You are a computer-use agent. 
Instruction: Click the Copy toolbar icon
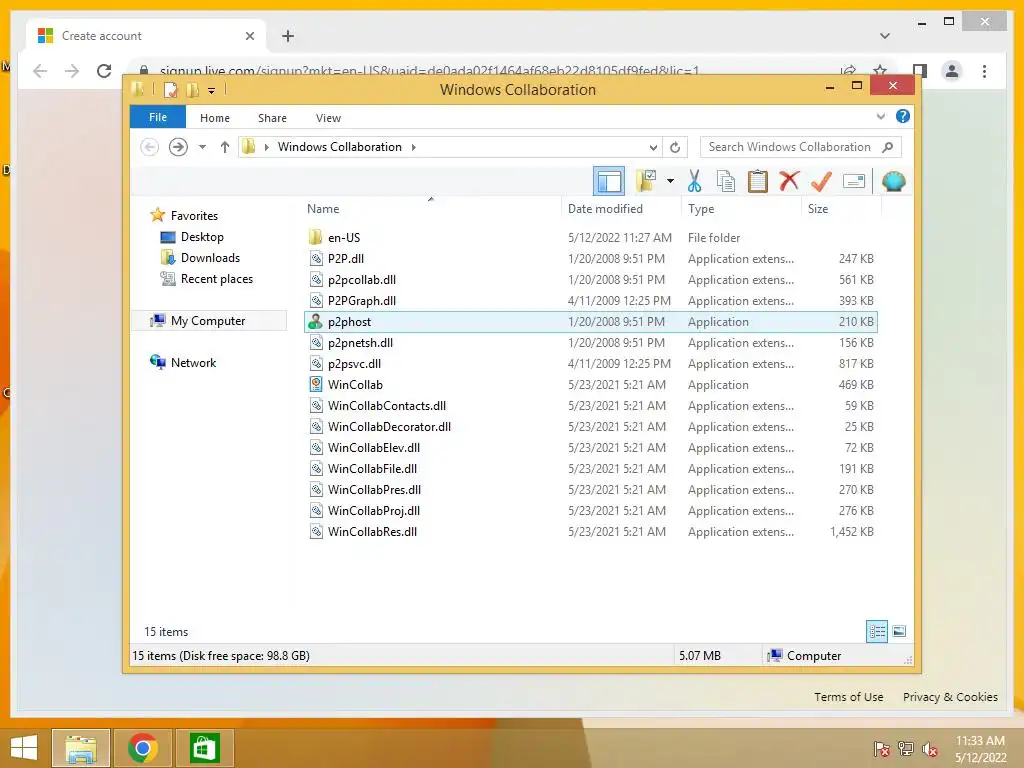coord(726,181)
